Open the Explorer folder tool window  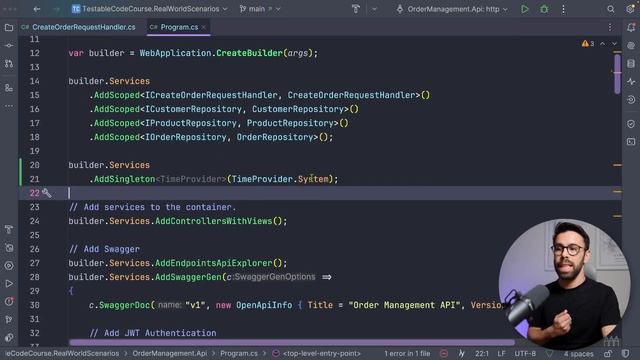tap(9, 27)
